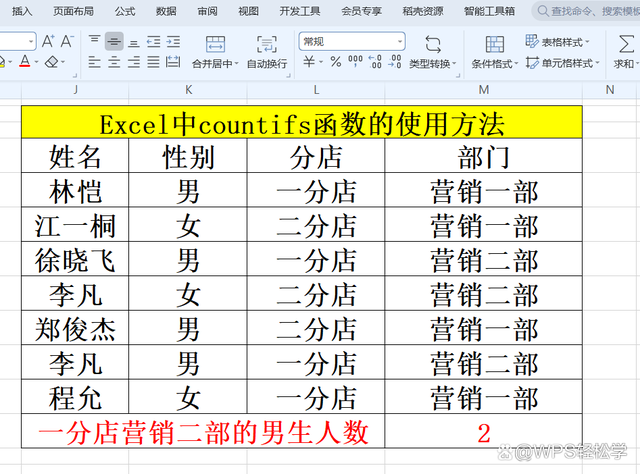Viewport: 640px width, 474px height.
Task: Click the increase font size icon
Action: (48, 42)
